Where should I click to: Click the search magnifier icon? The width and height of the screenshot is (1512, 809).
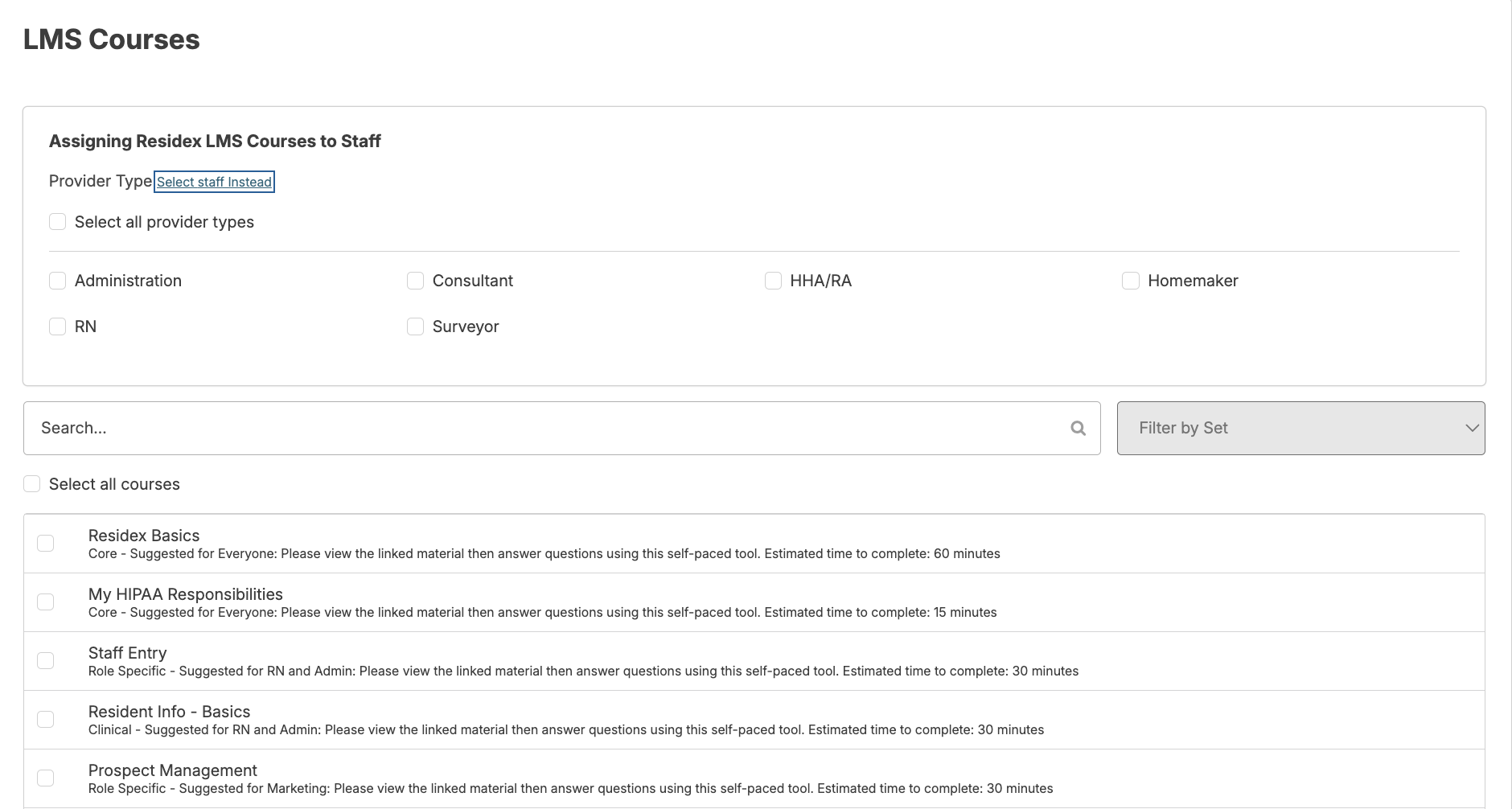click(1078, 429)
